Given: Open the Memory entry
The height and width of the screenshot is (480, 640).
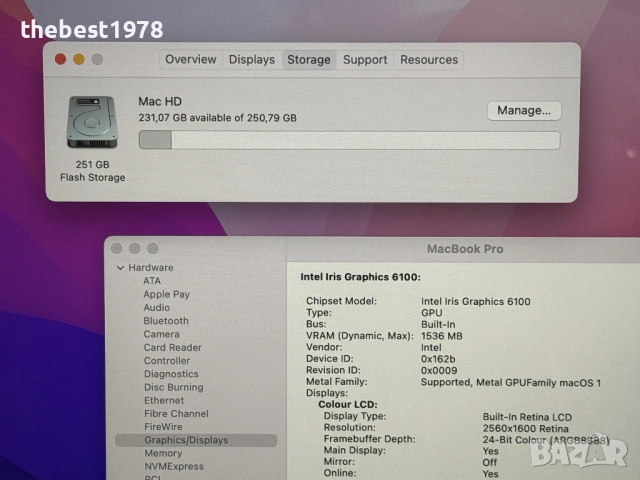Looking at the screenshot, I should (x=163, y=453).
